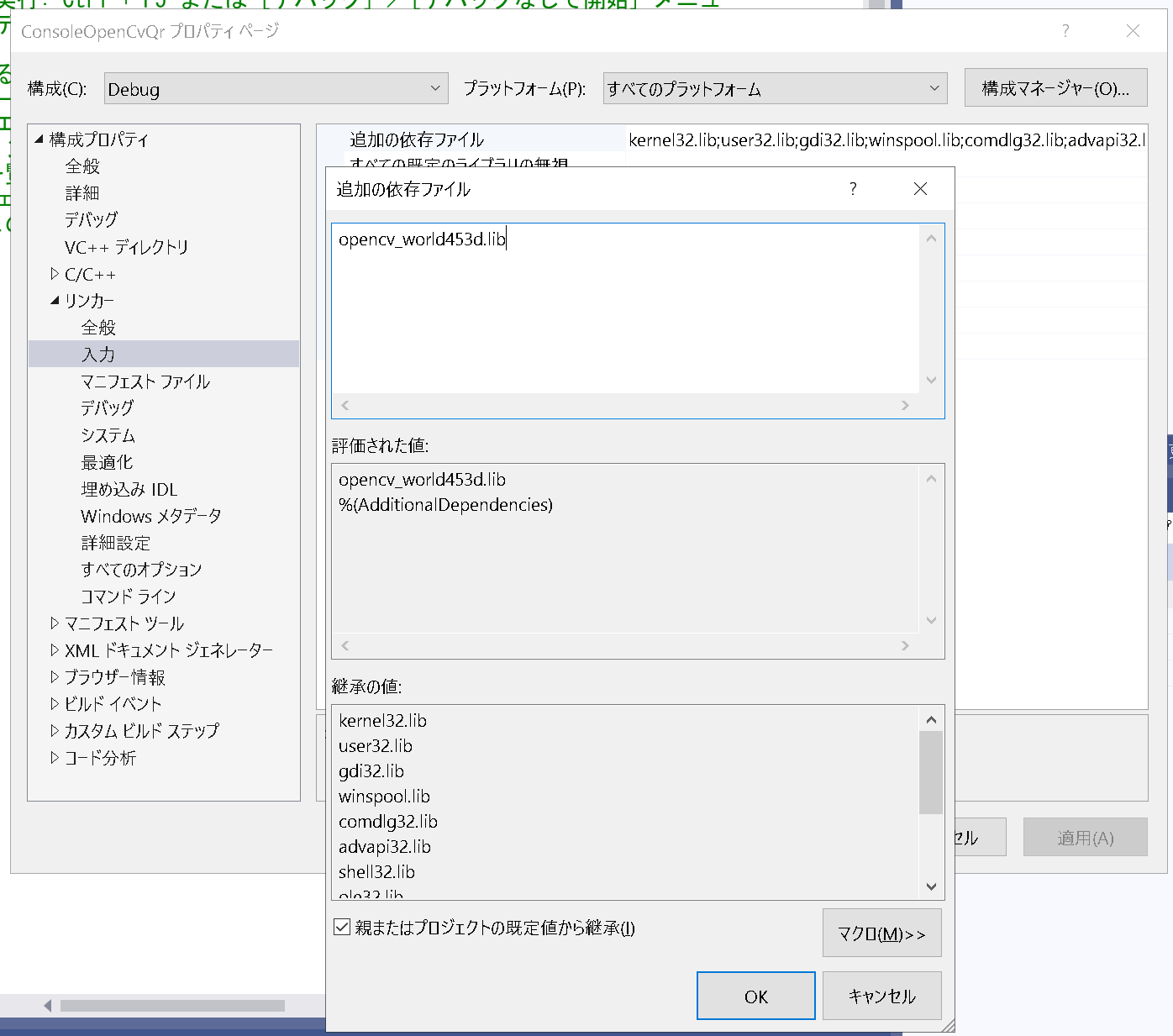
Task: Select kernel32.lib in inherited values
Action: coord(382,721)
